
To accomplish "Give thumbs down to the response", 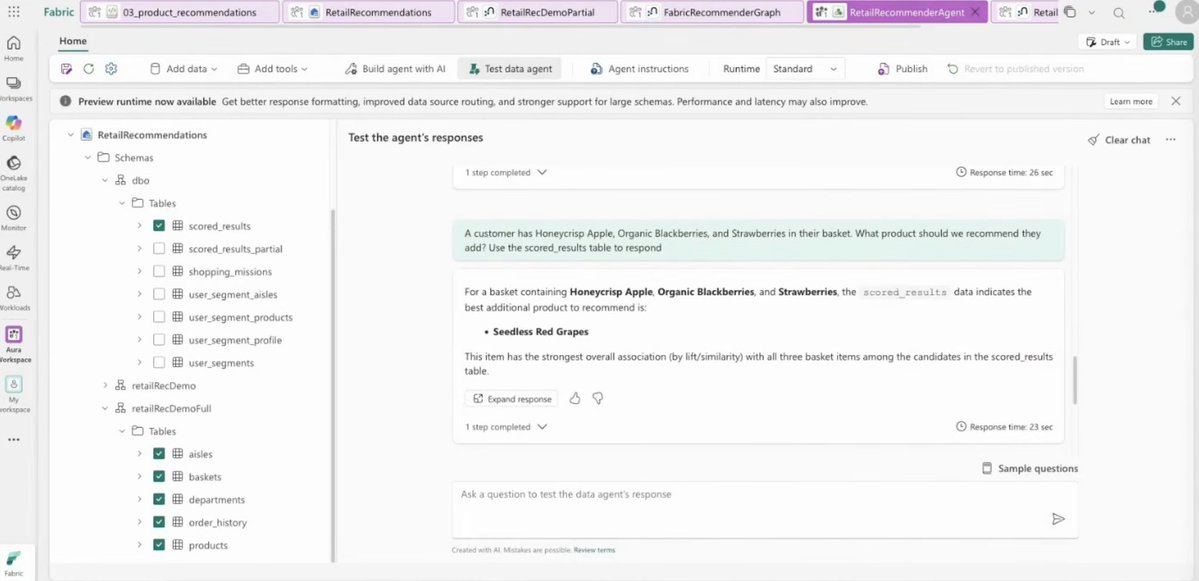I will coord(598,398).
